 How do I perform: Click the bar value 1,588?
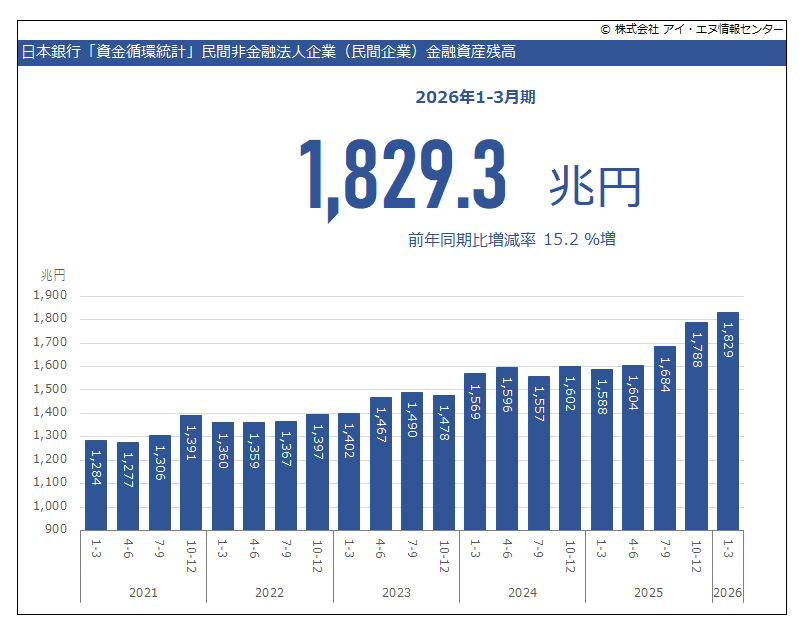602,397
